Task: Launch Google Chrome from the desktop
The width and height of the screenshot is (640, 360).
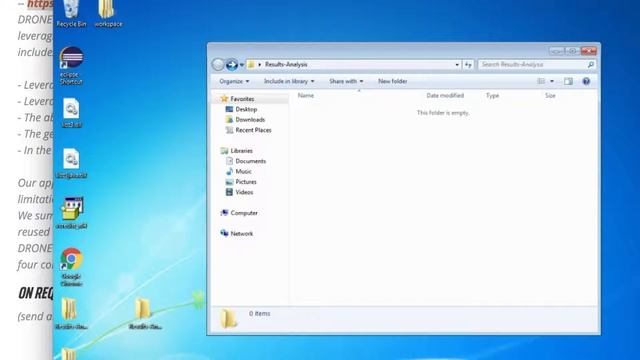Action: point(71,267)
